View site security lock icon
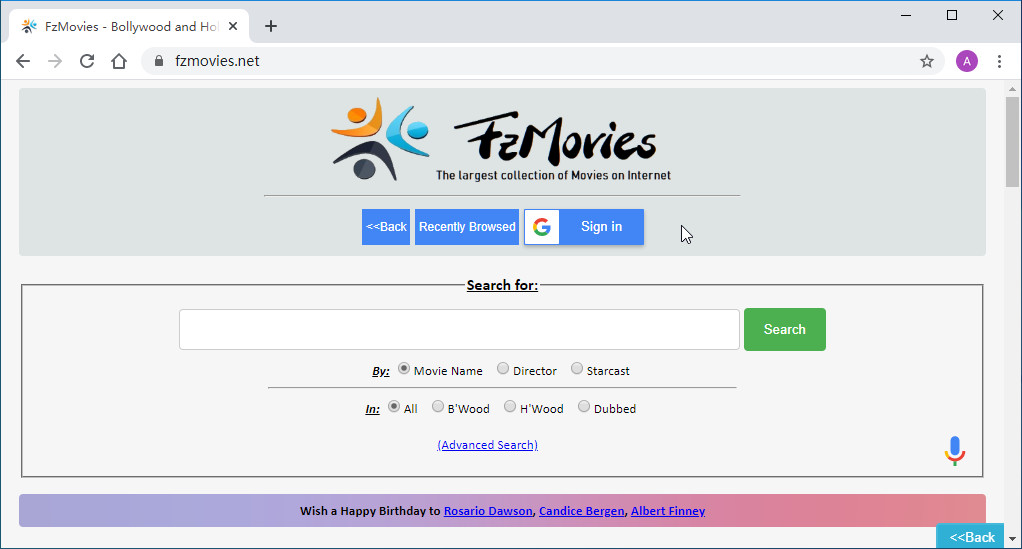 (158, 61)
